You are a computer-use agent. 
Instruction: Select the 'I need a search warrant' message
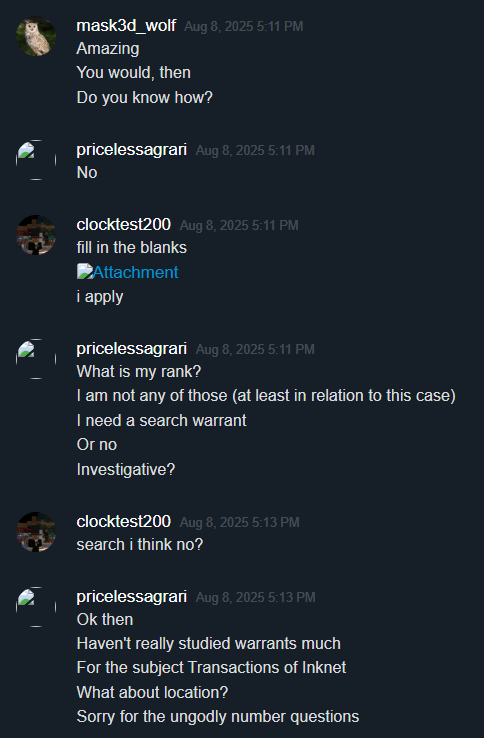tap(161, 420)
